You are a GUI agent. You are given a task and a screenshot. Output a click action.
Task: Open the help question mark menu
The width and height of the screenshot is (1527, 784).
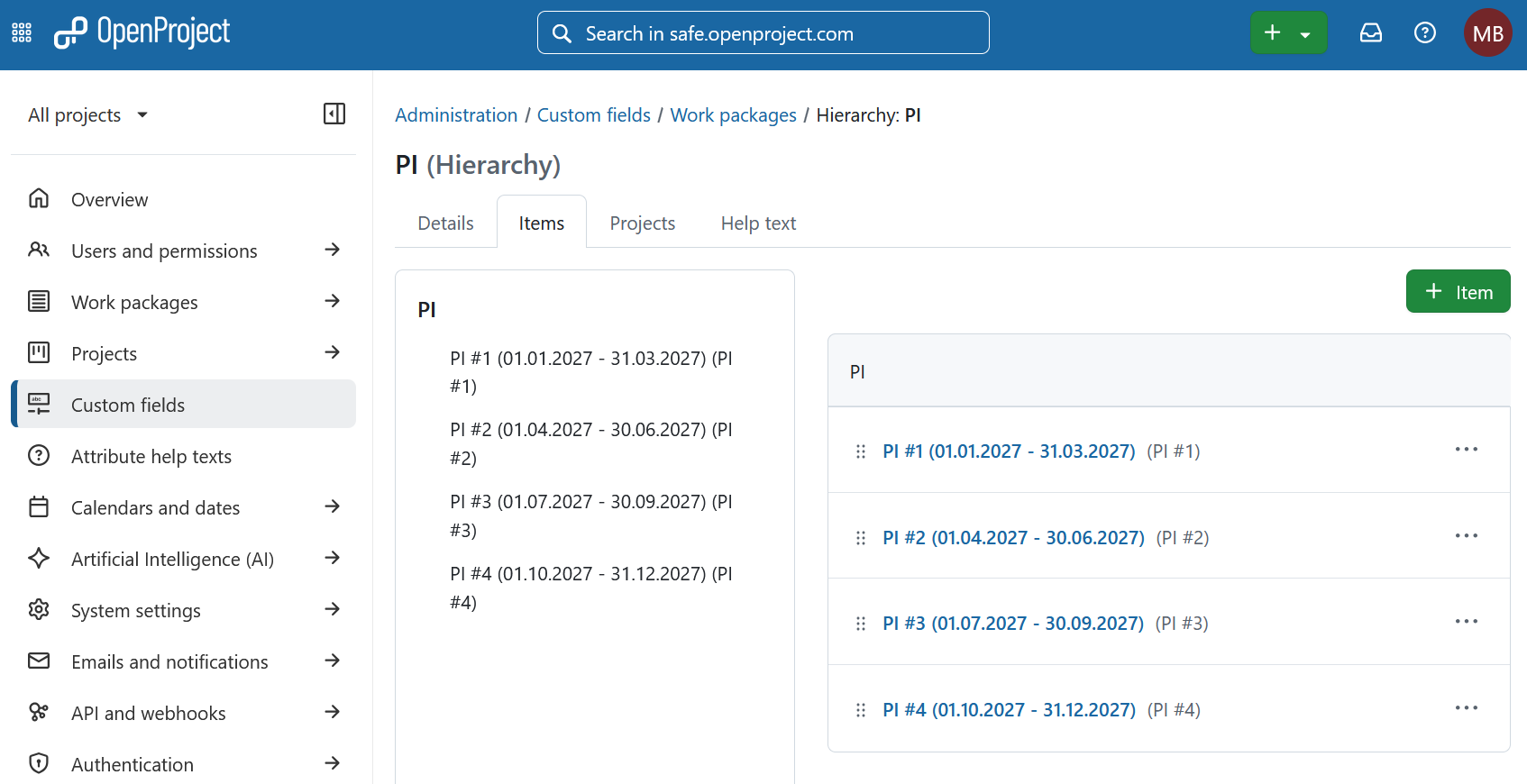click(x=1425, y=33)
